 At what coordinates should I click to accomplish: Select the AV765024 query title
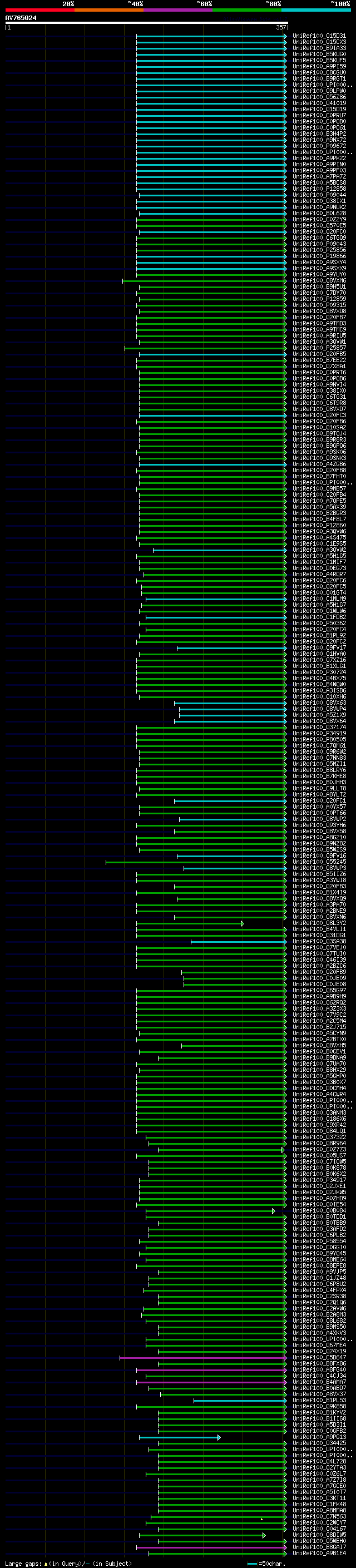point(21,18)
